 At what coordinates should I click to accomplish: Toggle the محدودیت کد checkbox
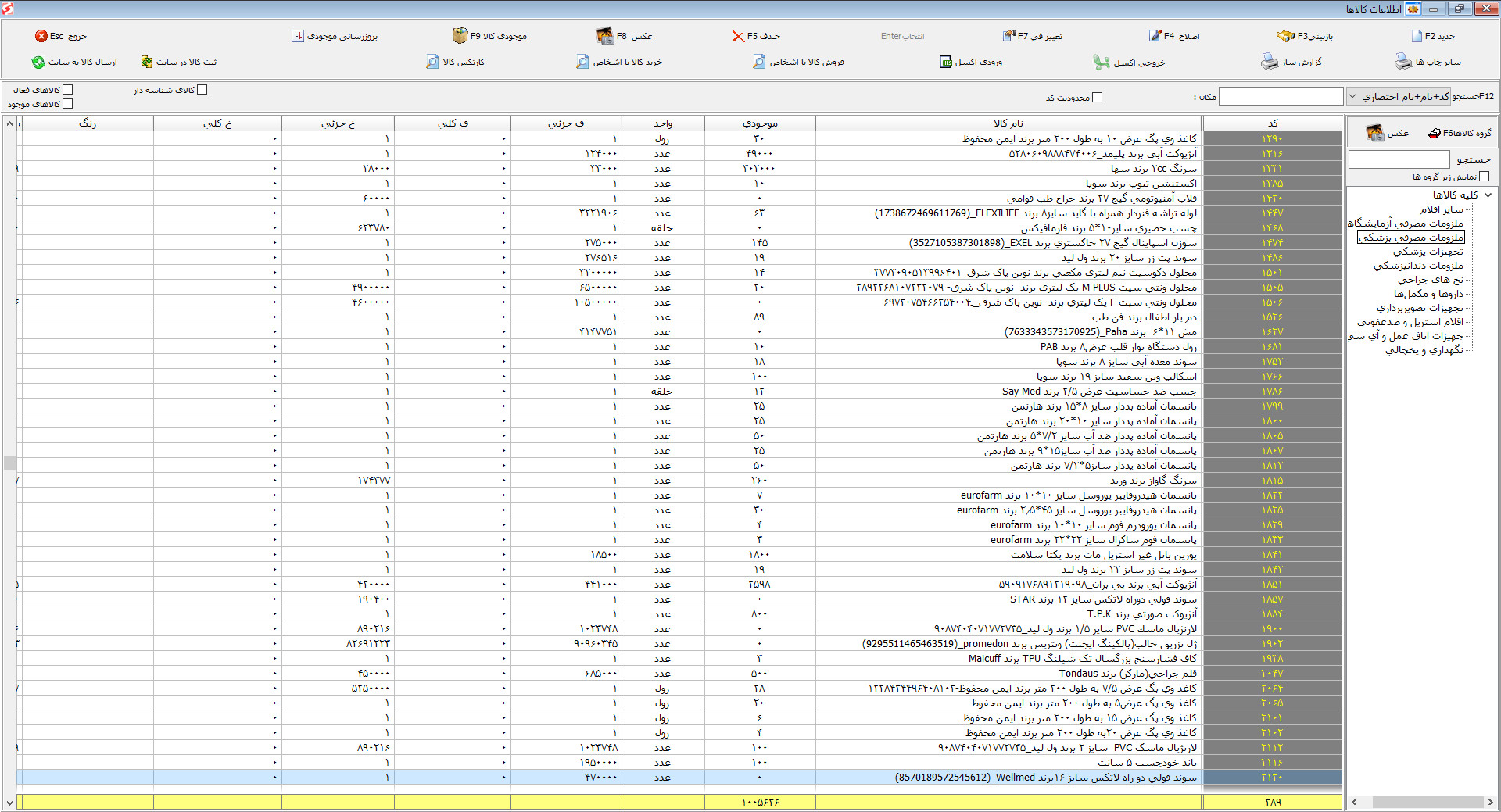click(1098, 98)
